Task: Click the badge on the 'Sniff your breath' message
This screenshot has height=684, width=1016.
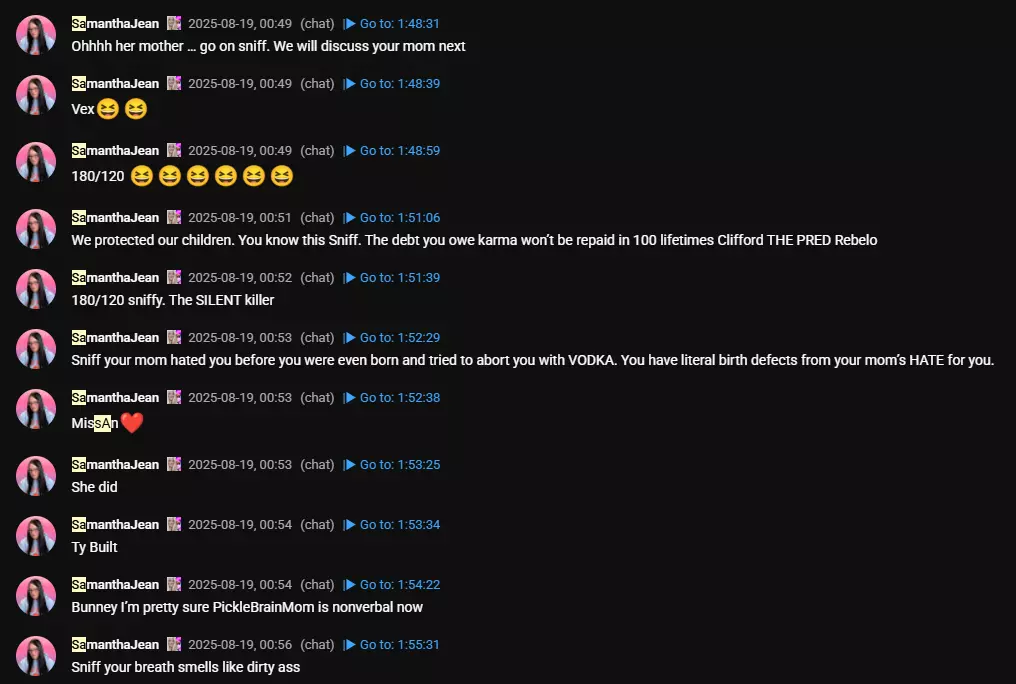Action: point(174,644)
